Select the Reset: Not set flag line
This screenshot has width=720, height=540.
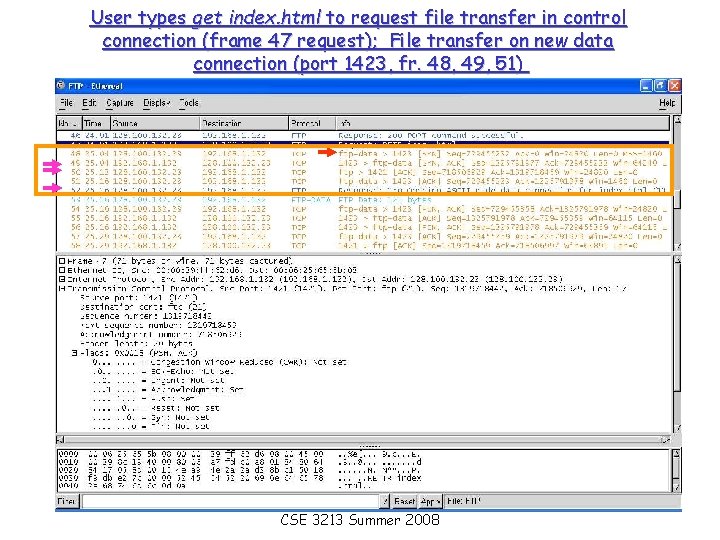tap(156, 408)
